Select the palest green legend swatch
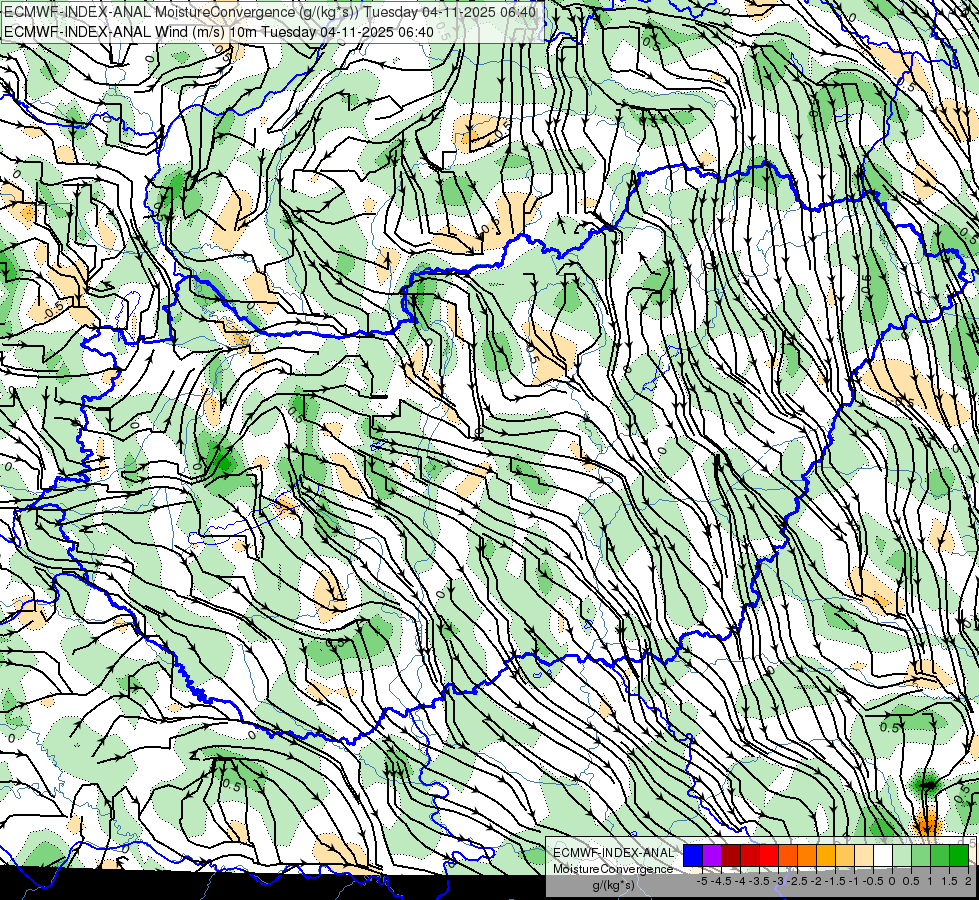 click(902, 855)
